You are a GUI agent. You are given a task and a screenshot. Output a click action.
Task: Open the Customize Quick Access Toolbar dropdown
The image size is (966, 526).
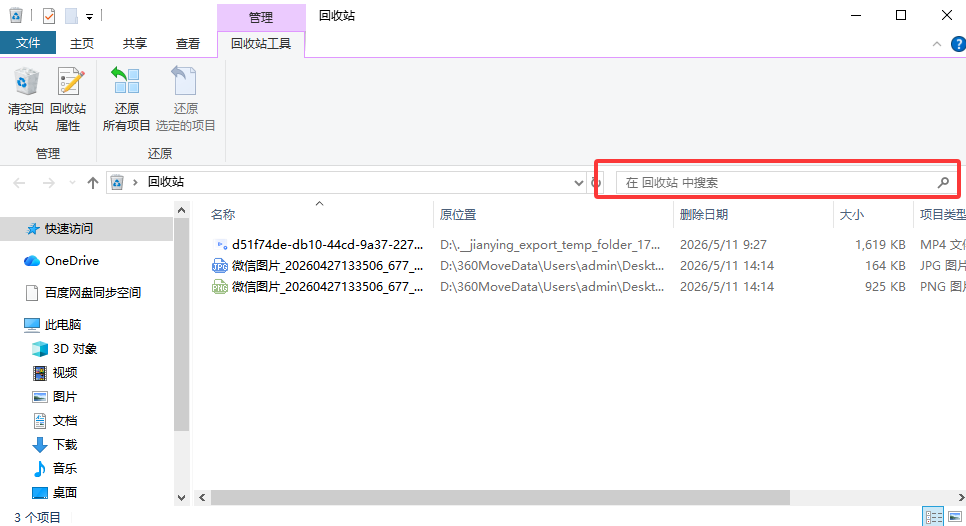tap(89, 17)
